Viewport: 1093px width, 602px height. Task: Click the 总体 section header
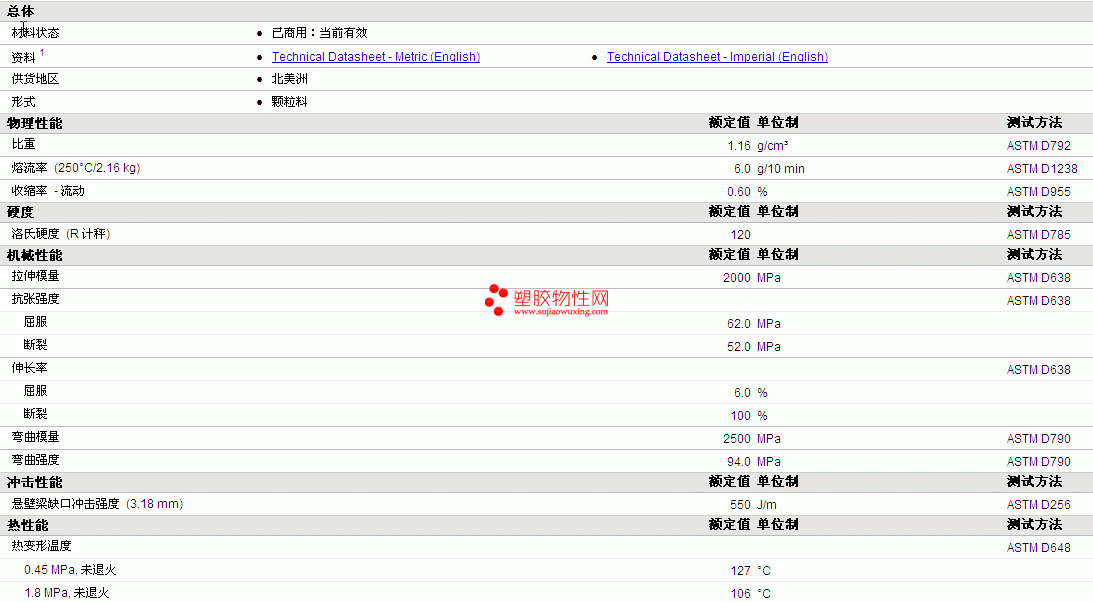[20, 11]
